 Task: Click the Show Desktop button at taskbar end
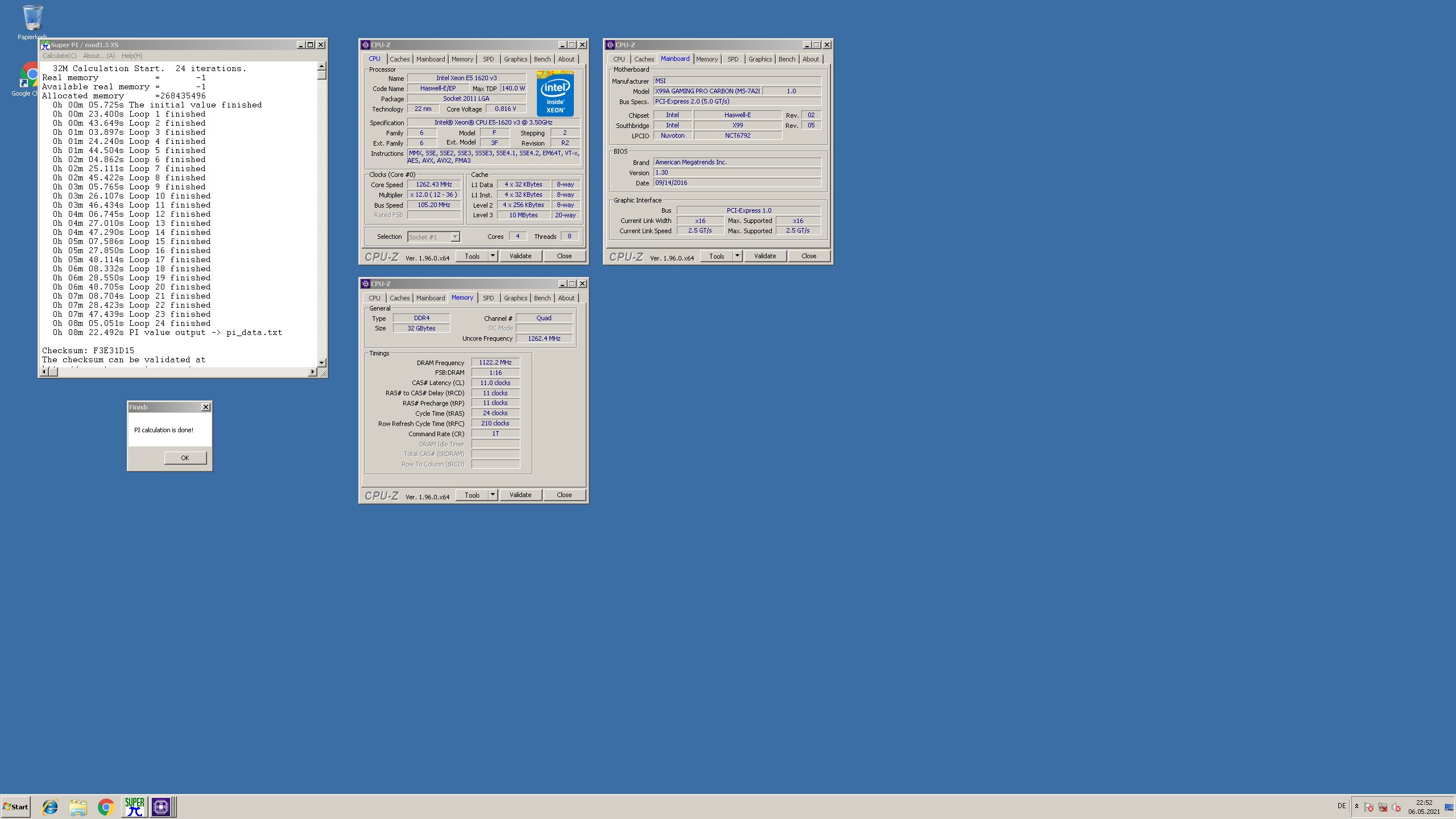click(1449, 807)
